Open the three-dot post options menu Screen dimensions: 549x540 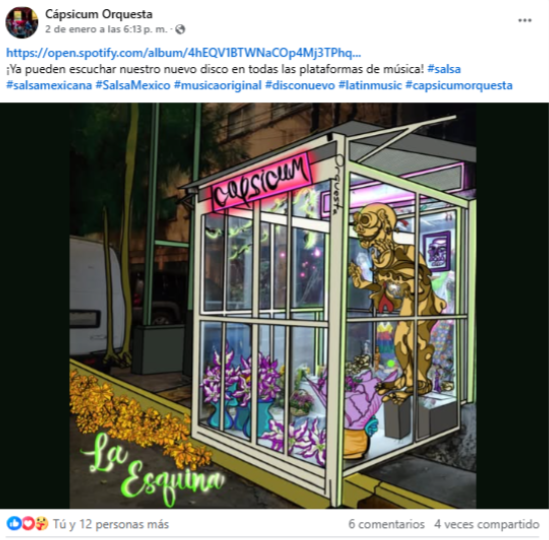tap(524, 20)
